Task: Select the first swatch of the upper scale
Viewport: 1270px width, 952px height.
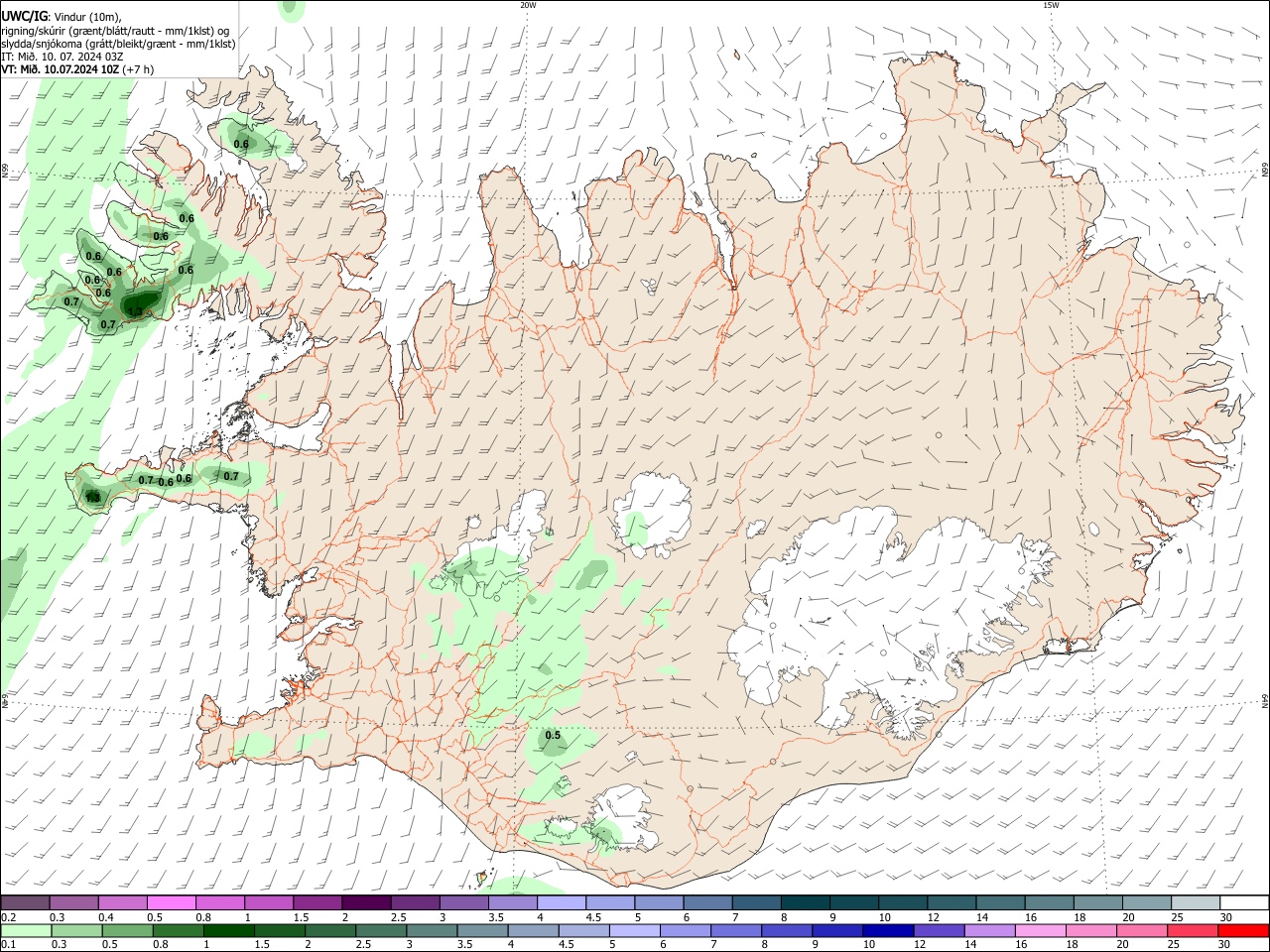Action: click(25, 903)
